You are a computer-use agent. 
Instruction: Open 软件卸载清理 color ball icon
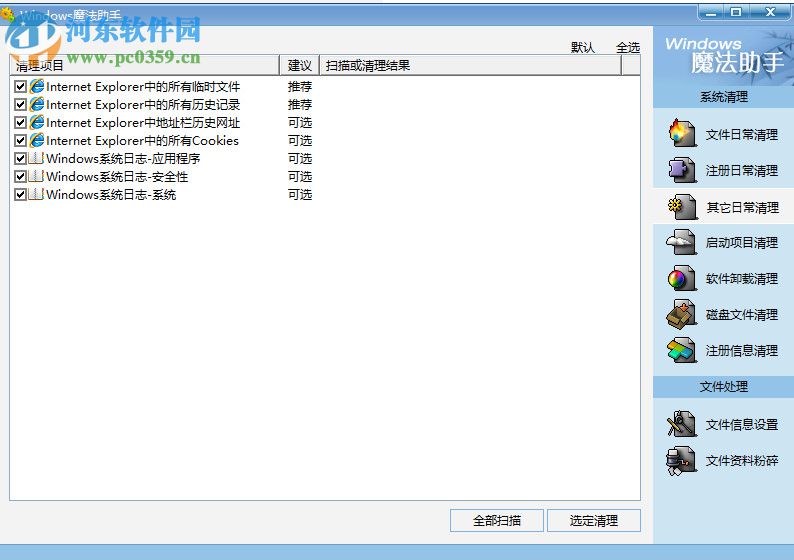click(682, 278)
